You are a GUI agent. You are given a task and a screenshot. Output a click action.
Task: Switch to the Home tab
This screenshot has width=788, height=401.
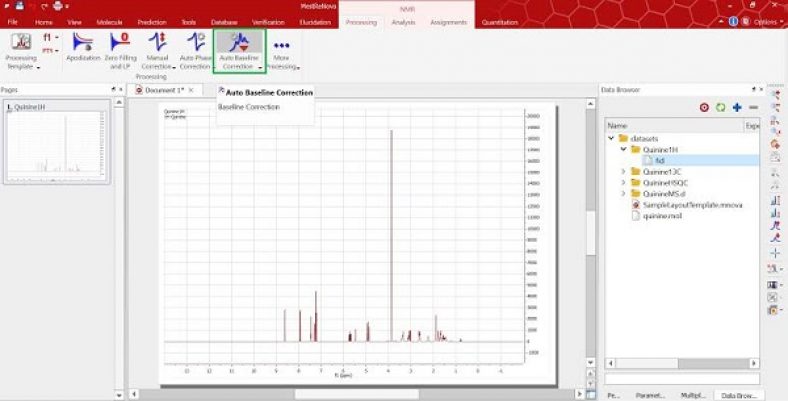click(44, 22)
